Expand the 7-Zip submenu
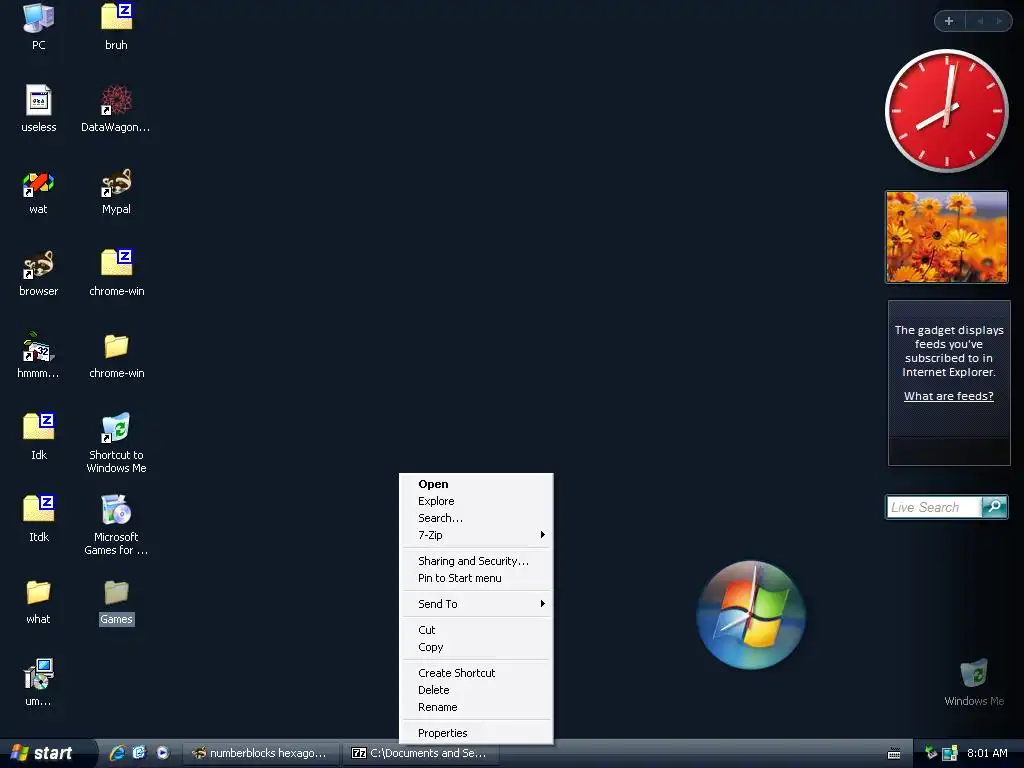This screenshot has height=768, width=1024. point(476,535)
